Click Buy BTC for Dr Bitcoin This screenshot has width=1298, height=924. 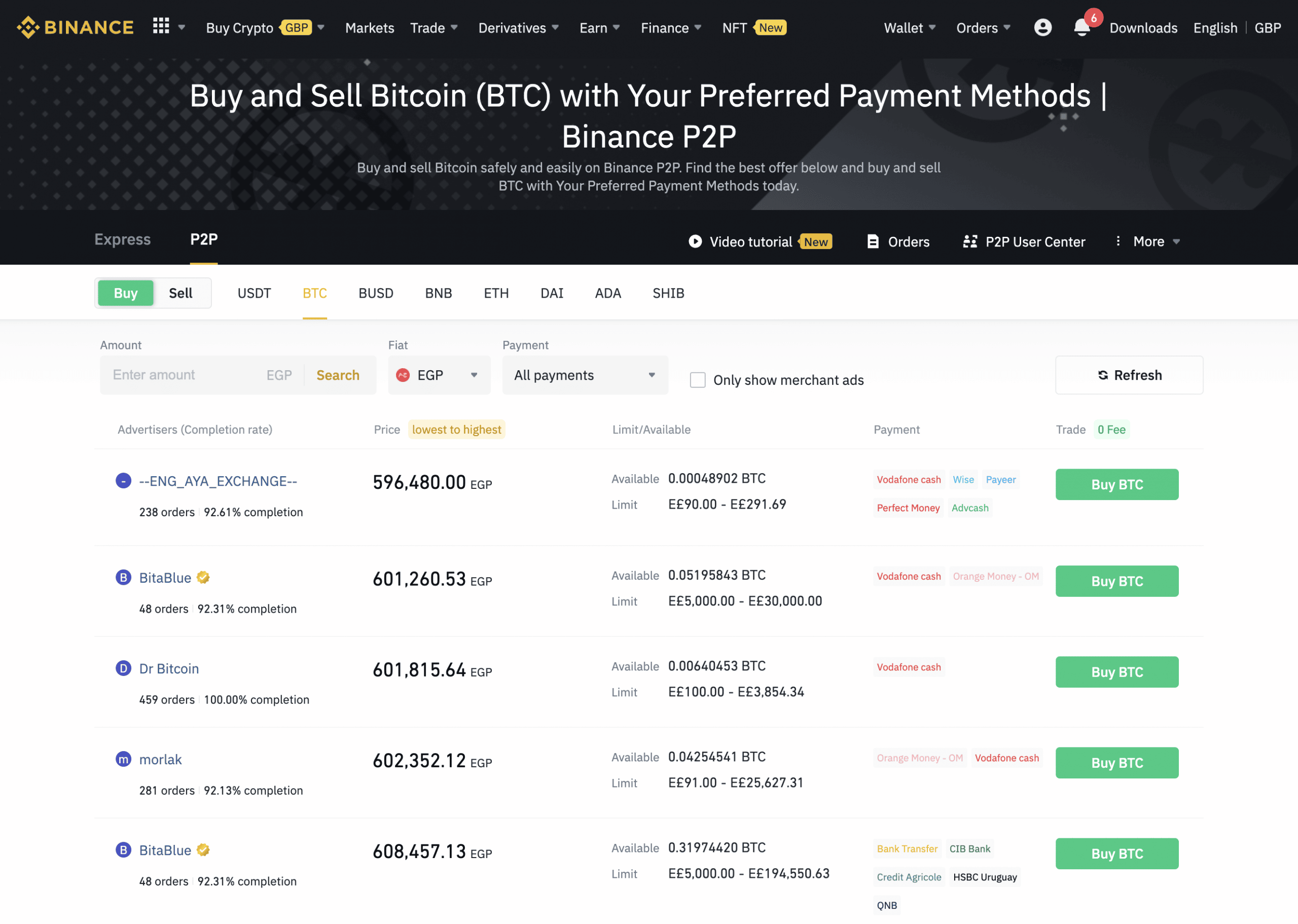point(1117,672)
